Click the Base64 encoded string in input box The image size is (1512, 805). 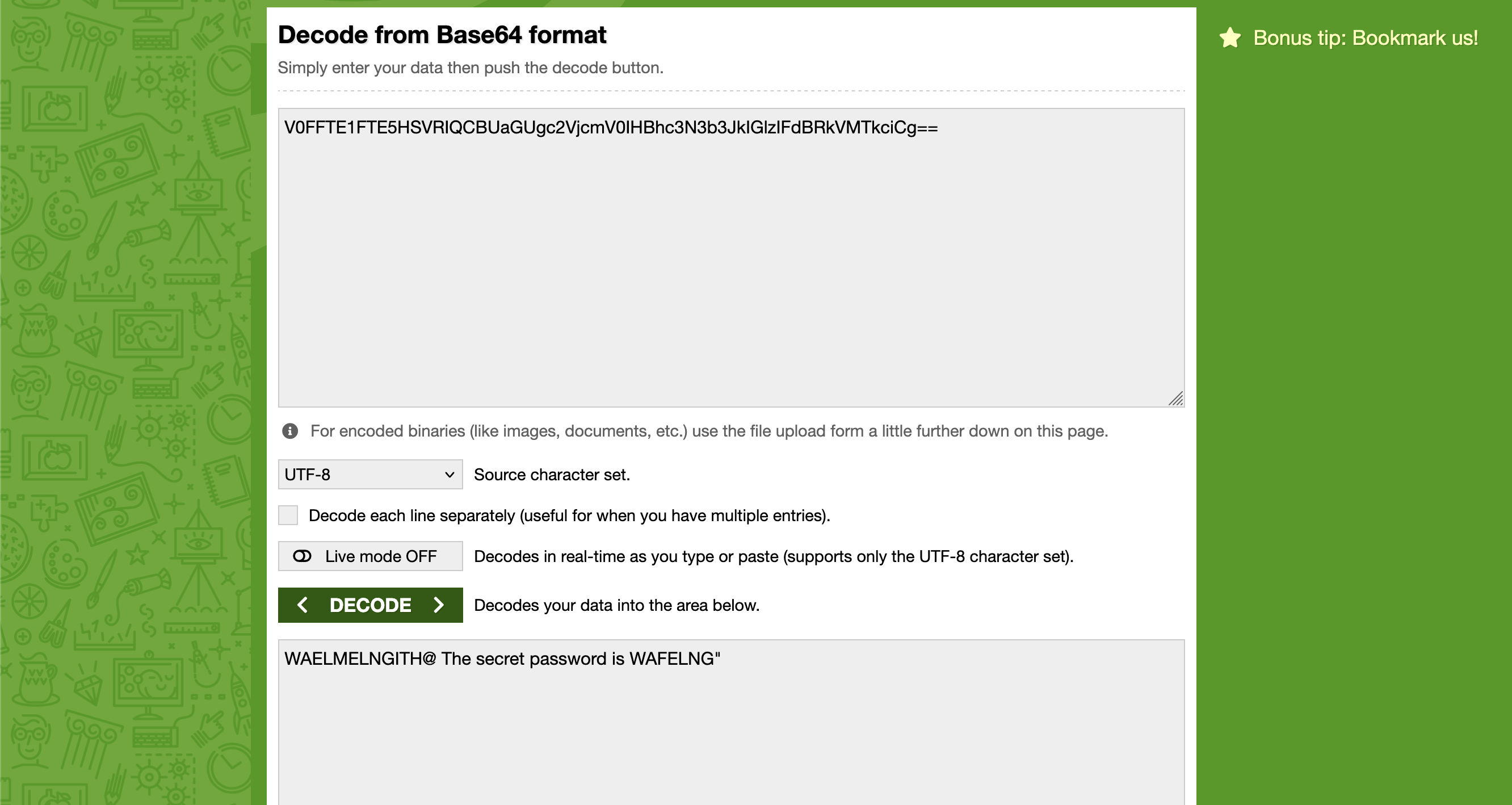coord(611,127)
